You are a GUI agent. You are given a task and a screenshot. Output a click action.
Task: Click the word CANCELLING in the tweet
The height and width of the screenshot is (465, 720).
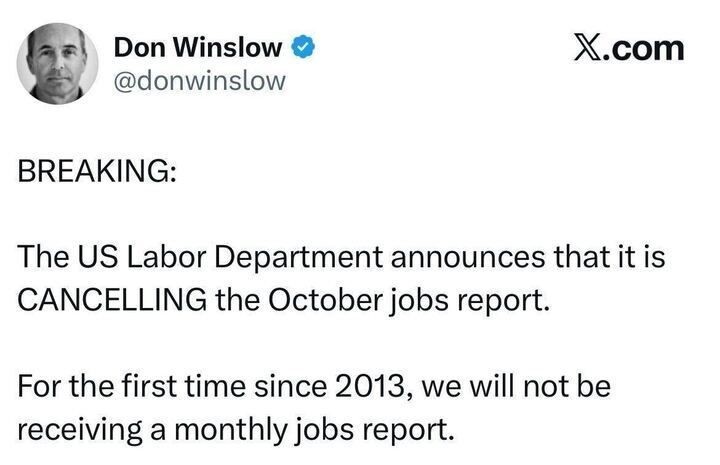click(112, 300)
